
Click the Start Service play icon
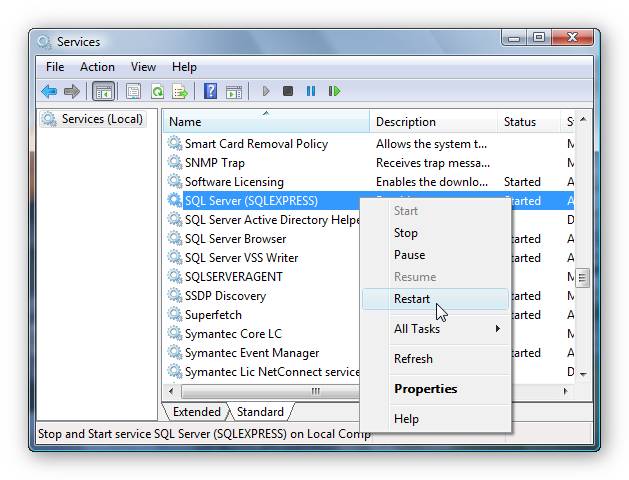265,91
